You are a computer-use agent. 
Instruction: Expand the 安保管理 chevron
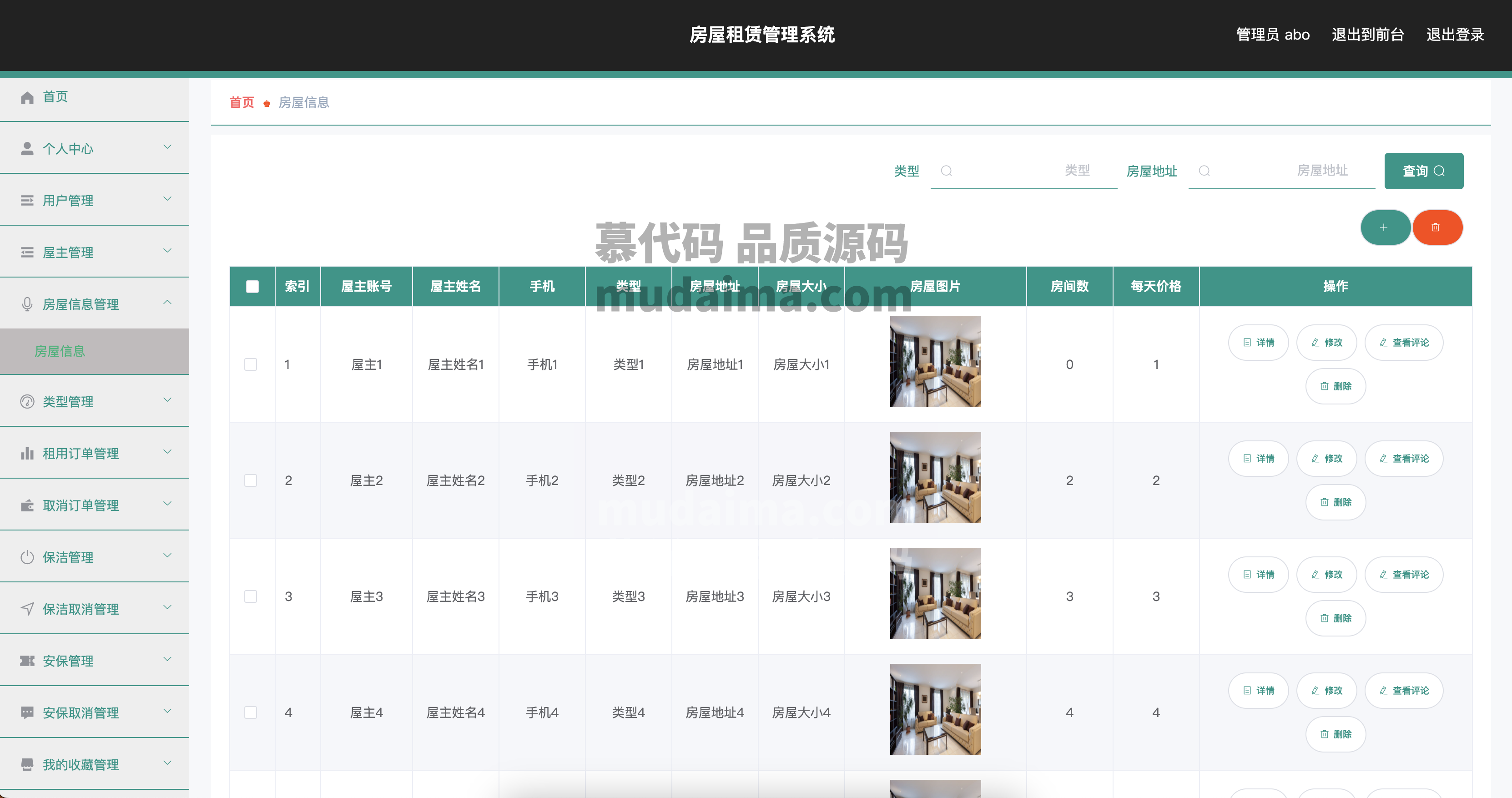point(167,659)
